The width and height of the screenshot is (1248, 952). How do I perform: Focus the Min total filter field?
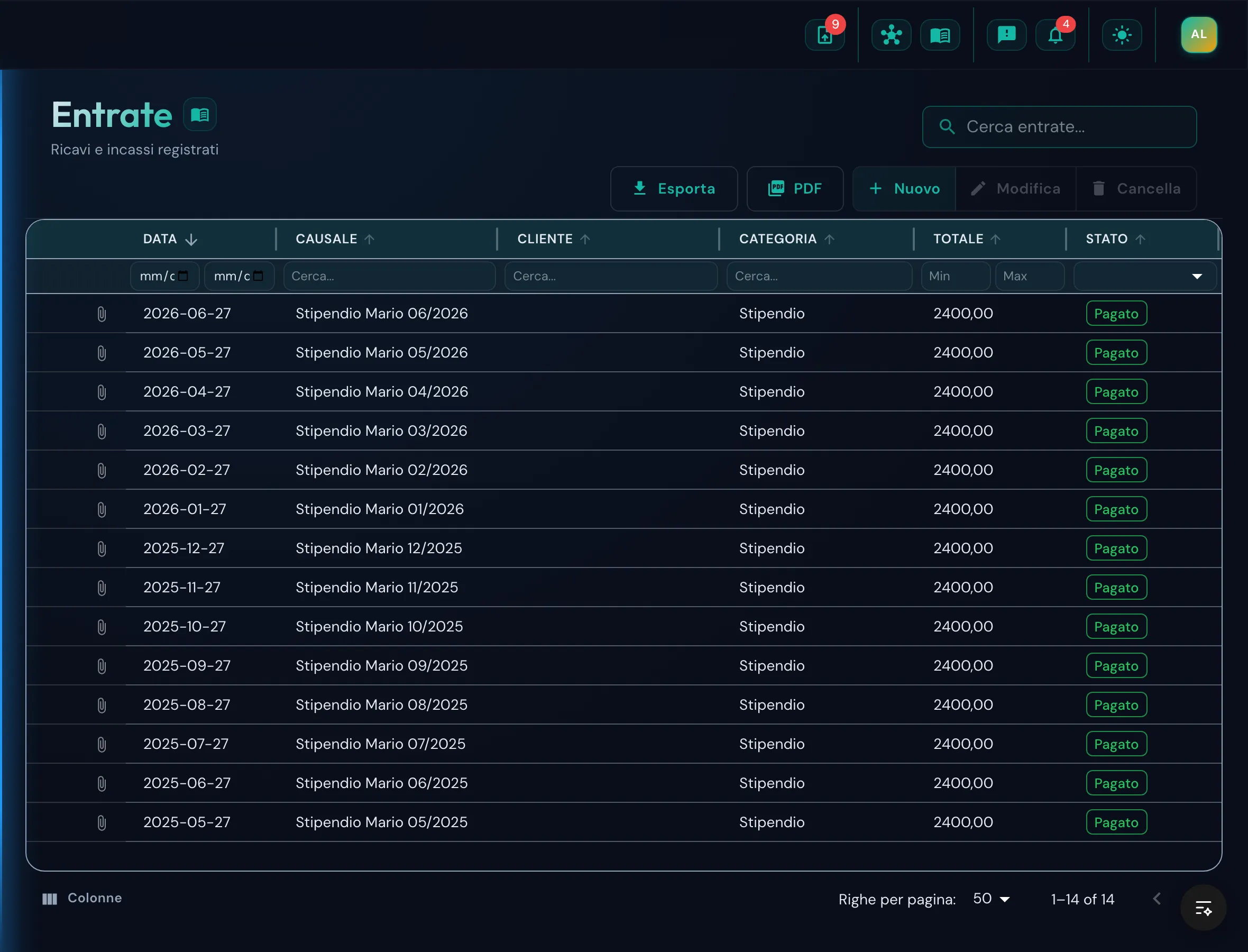tap(956, 276)
